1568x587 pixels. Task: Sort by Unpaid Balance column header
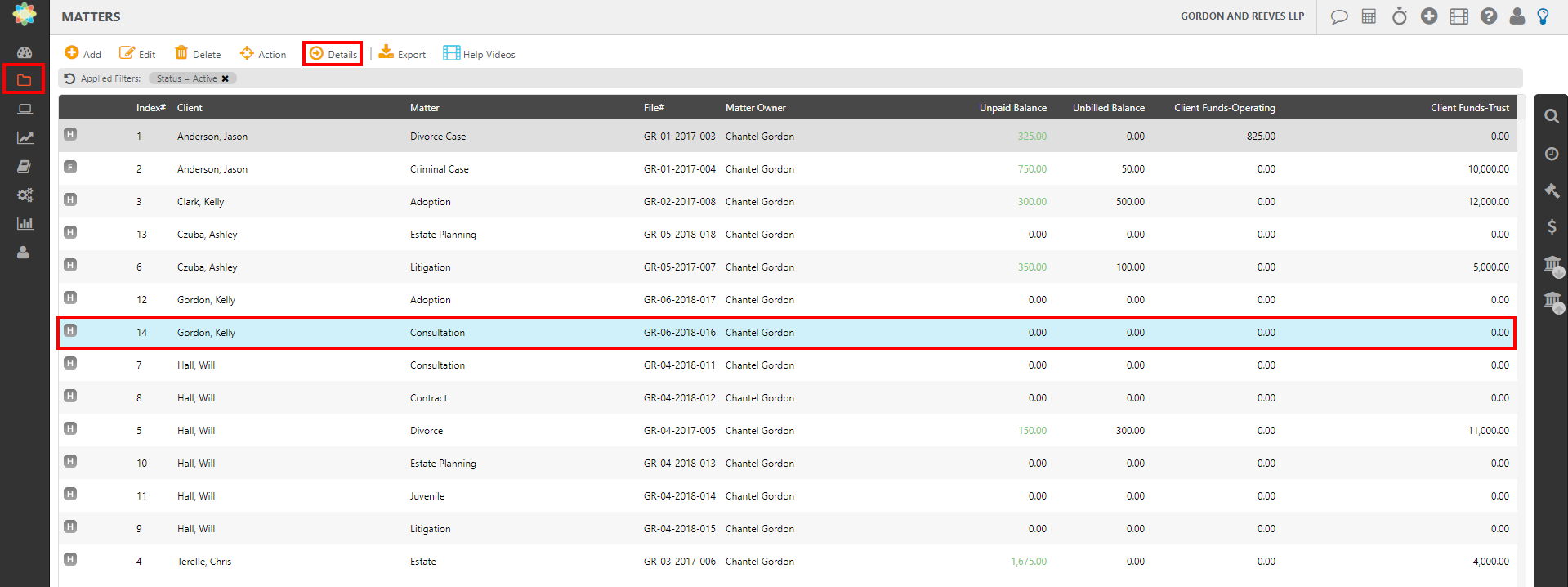tap(1013, 108)
